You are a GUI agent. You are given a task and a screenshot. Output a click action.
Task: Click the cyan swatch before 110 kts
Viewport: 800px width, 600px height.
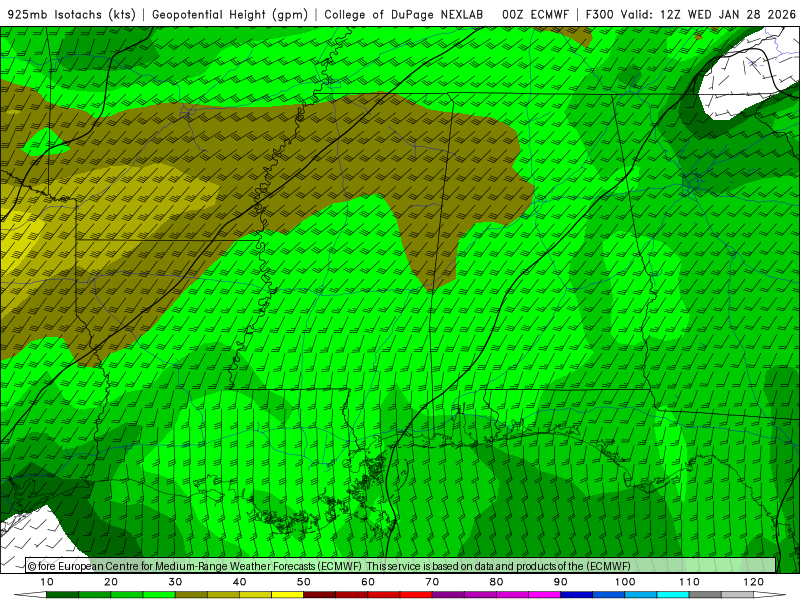pos(673,595)
